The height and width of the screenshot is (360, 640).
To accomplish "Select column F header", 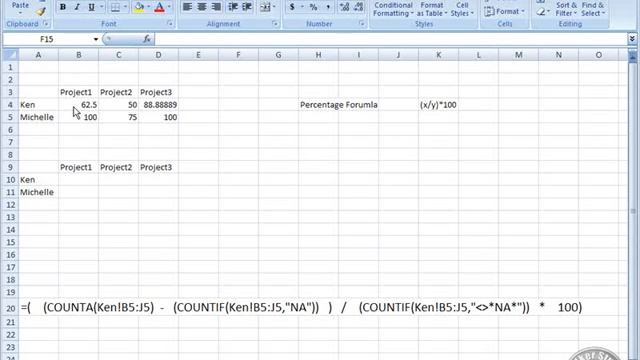I will (x=238, y=55).
